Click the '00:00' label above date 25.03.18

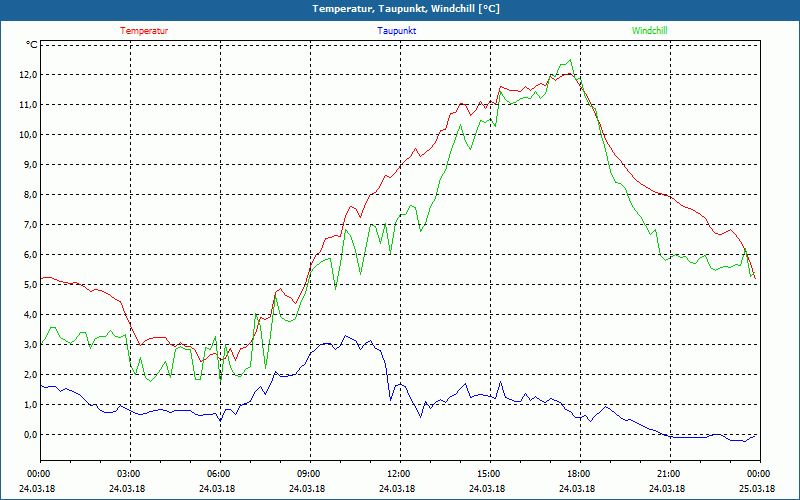[757, 474]
